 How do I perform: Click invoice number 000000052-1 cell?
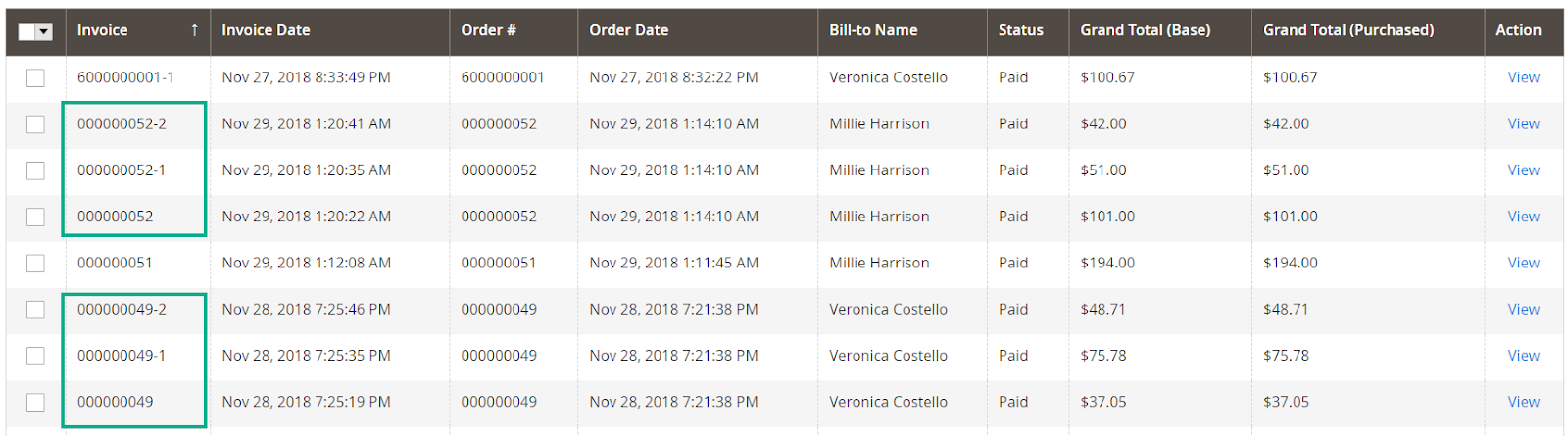coord(122,170)
